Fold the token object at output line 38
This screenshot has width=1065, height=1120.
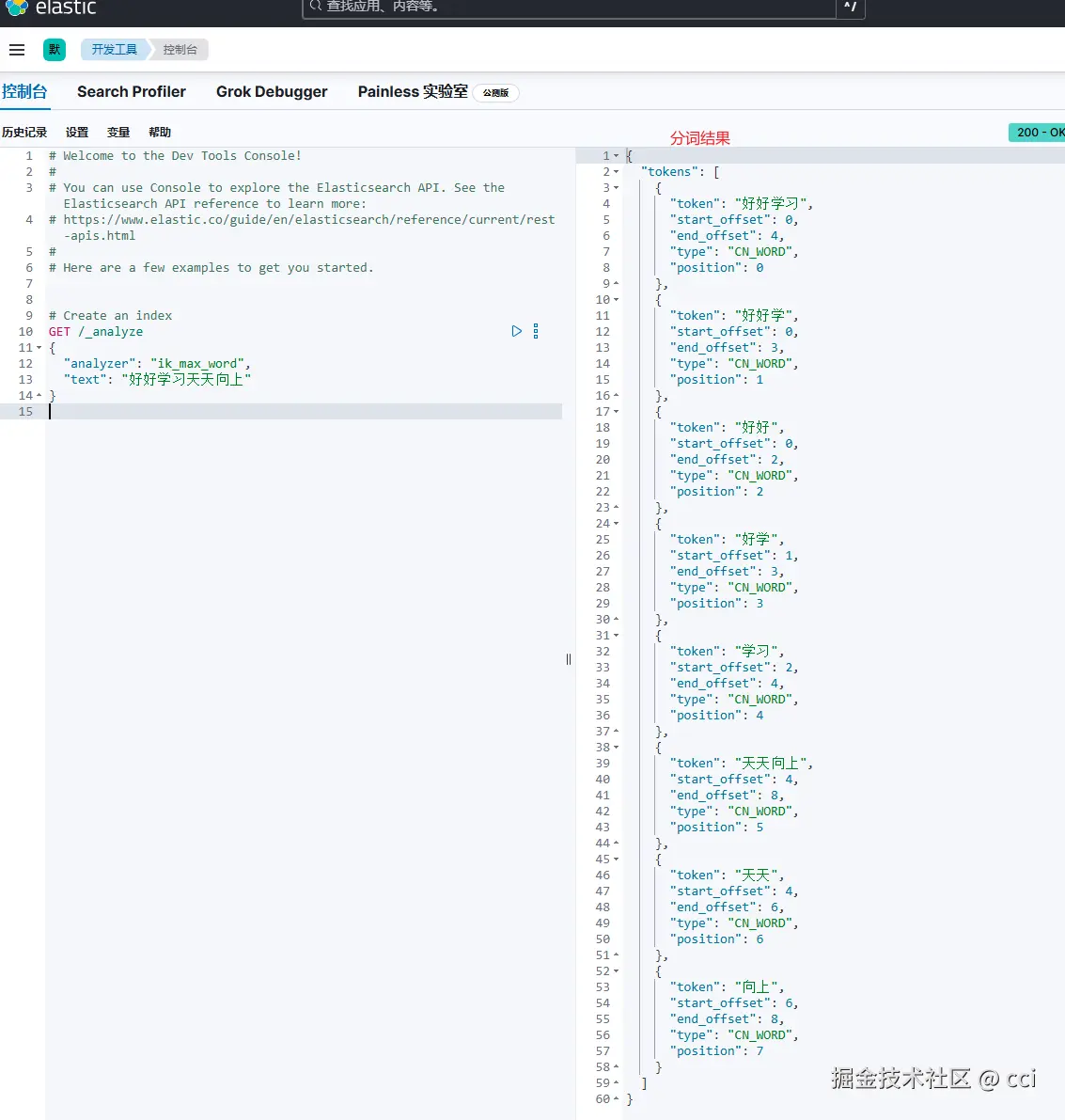point(617,748)
